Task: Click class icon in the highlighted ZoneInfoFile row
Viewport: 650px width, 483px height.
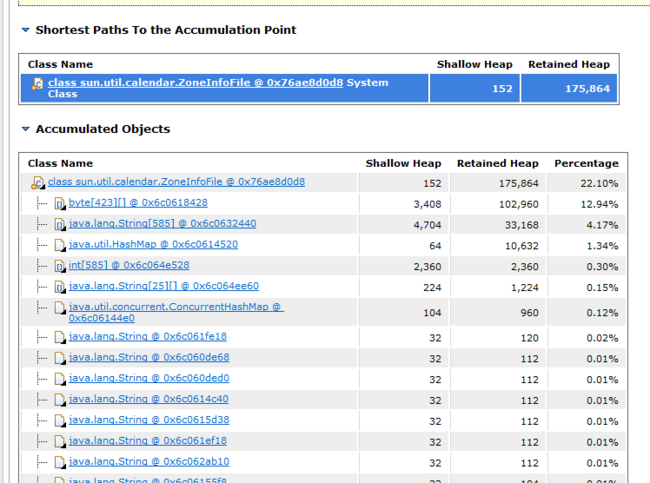Action: pyautogui.click(x=37, y=84)
